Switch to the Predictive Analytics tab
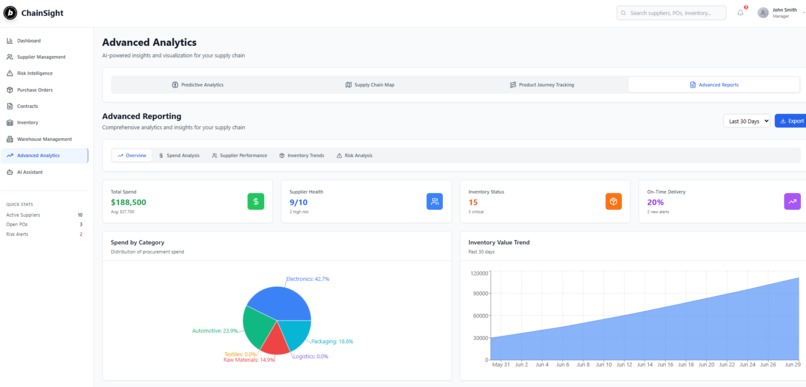The height and width of the screenshot is (387, 806). [198, 85]
